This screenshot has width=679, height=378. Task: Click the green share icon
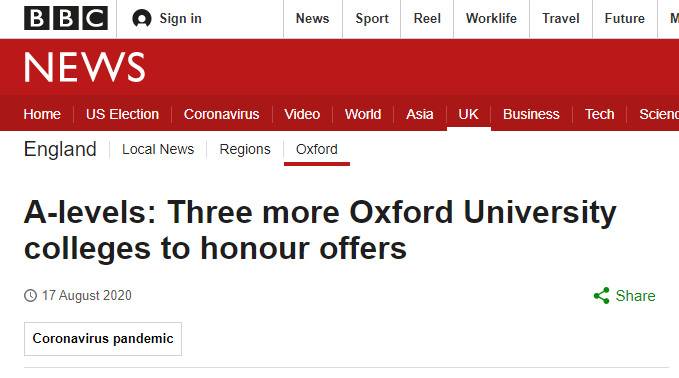pos(601,296)
